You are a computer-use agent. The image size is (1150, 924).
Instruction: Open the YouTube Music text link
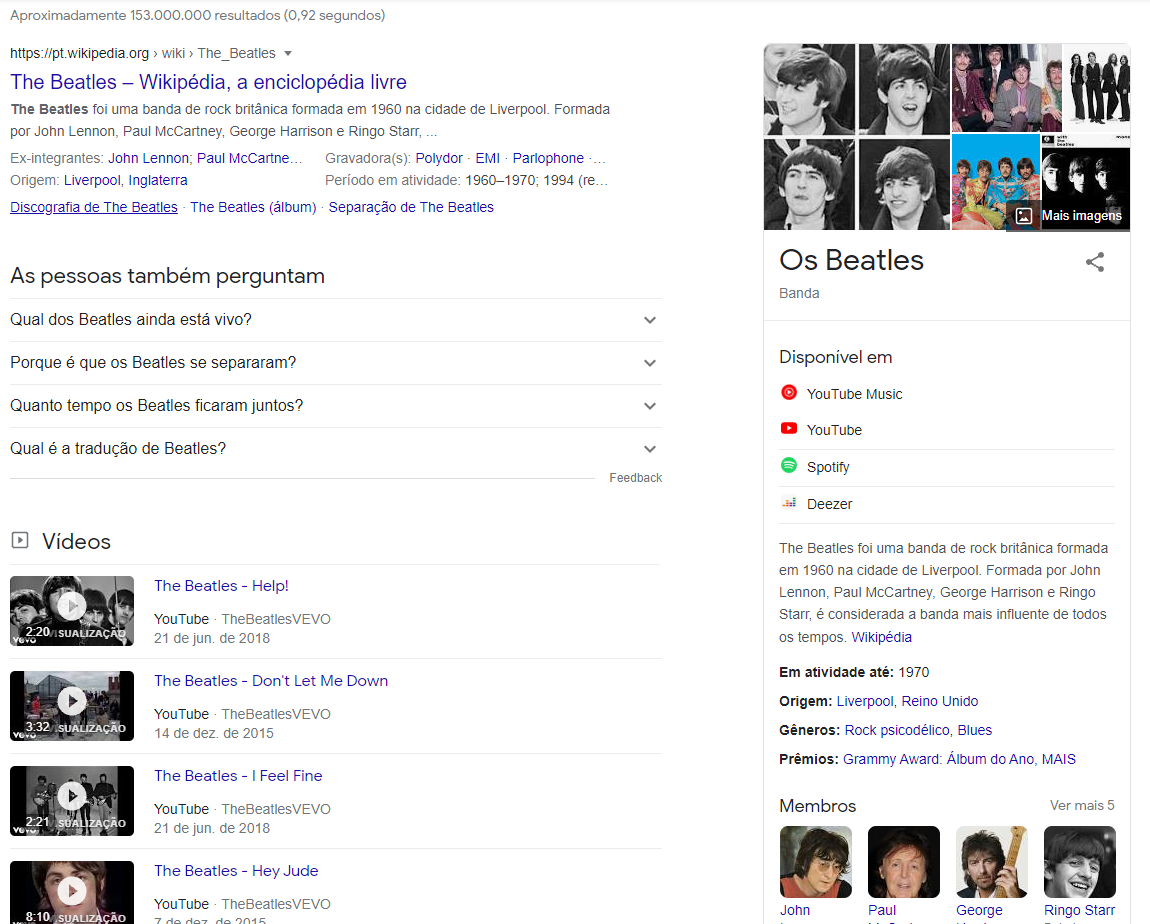coord(854,394)
